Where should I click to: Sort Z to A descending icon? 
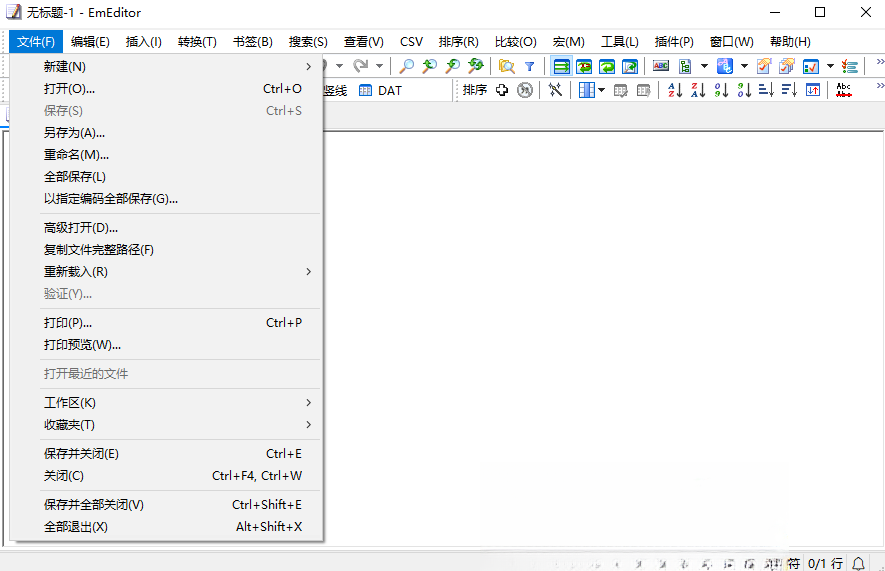[x=698, y=90]
